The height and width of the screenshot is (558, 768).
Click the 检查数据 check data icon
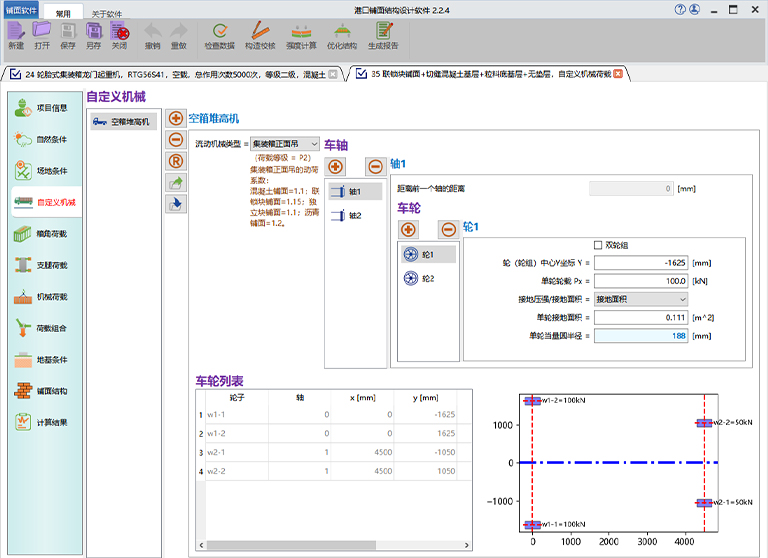(x=219, y=34)
